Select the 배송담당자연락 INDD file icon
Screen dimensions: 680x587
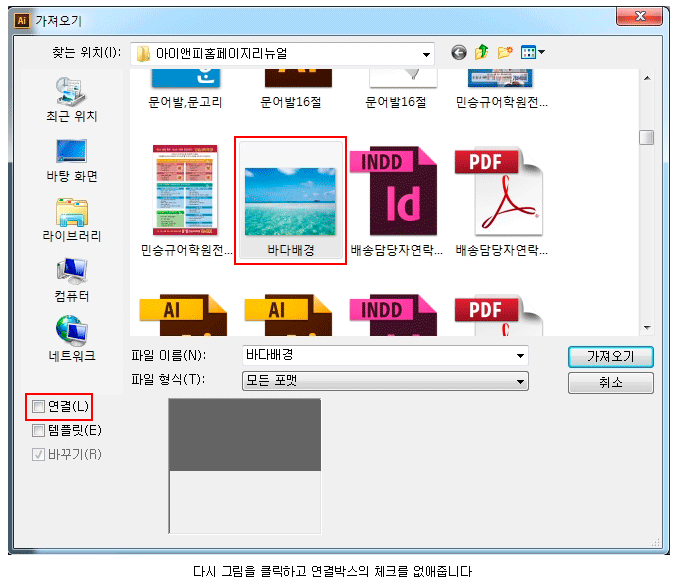(395, 190)
